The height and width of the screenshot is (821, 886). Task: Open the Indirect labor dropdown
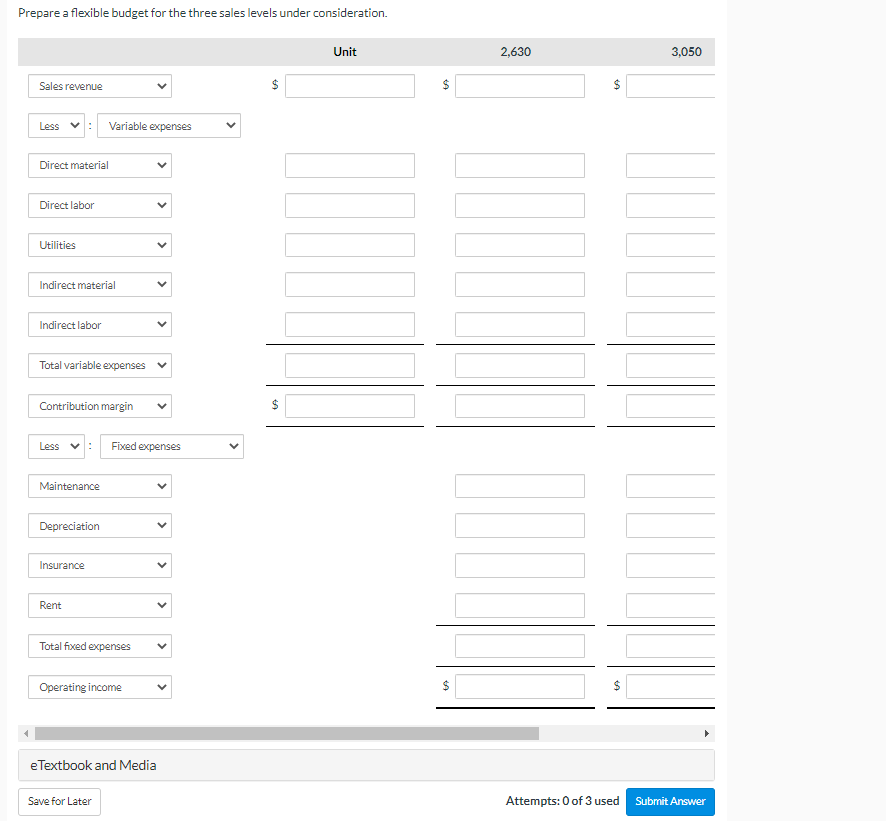(x=100, y=325)
